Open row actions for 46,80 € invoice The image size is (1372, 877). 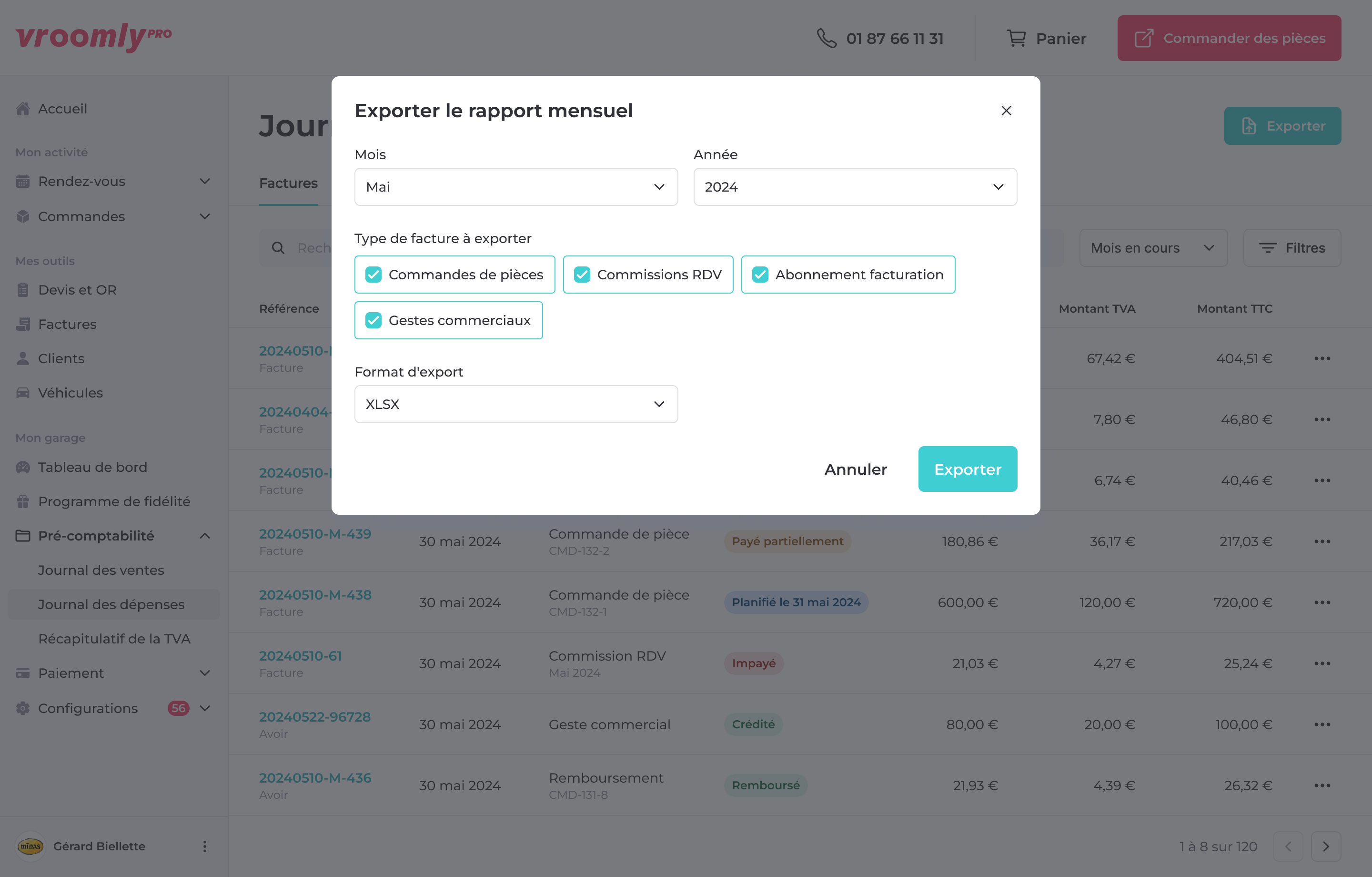click(1322, 420)
